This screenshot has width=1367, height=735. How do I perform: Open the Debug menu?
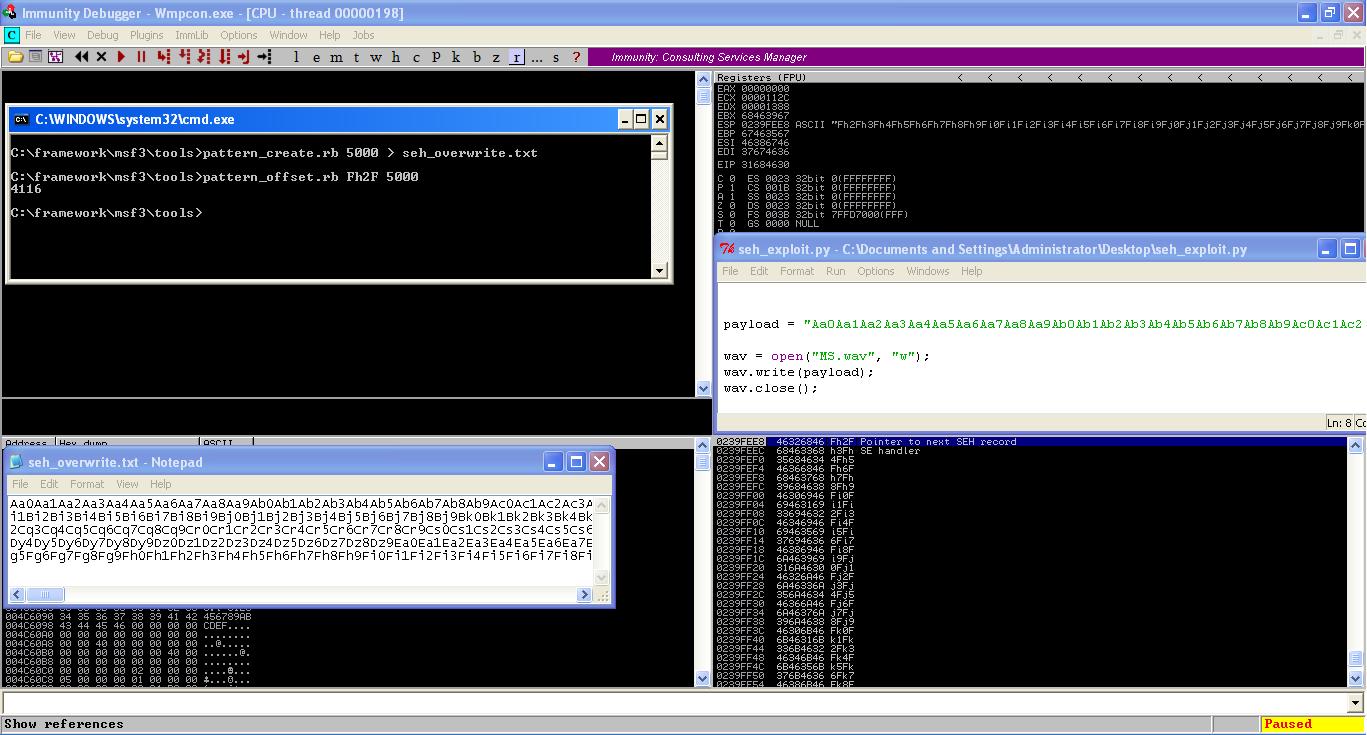(102, 35)
